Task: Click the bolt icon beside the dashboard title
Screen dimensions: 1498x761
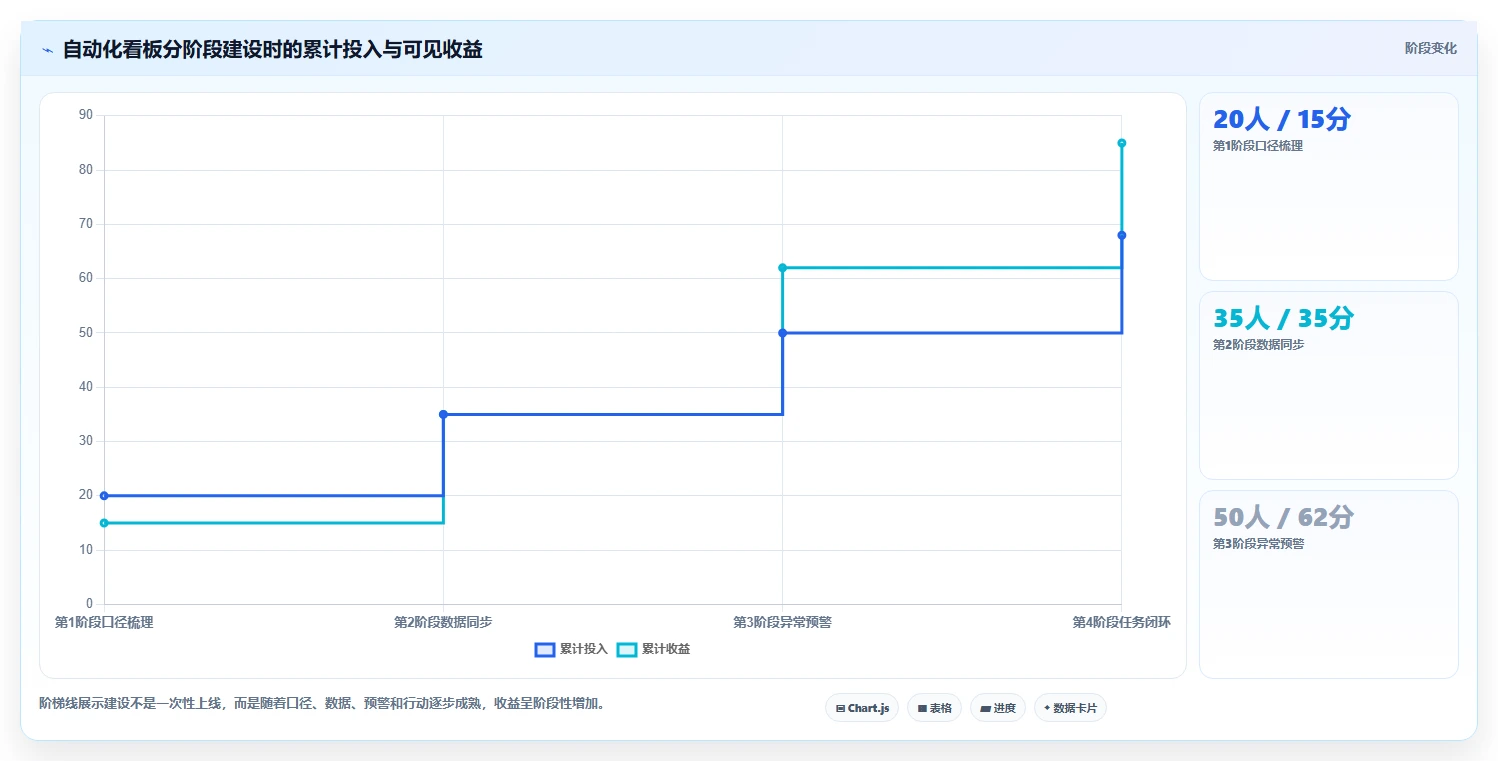Action: pos(47,50)
